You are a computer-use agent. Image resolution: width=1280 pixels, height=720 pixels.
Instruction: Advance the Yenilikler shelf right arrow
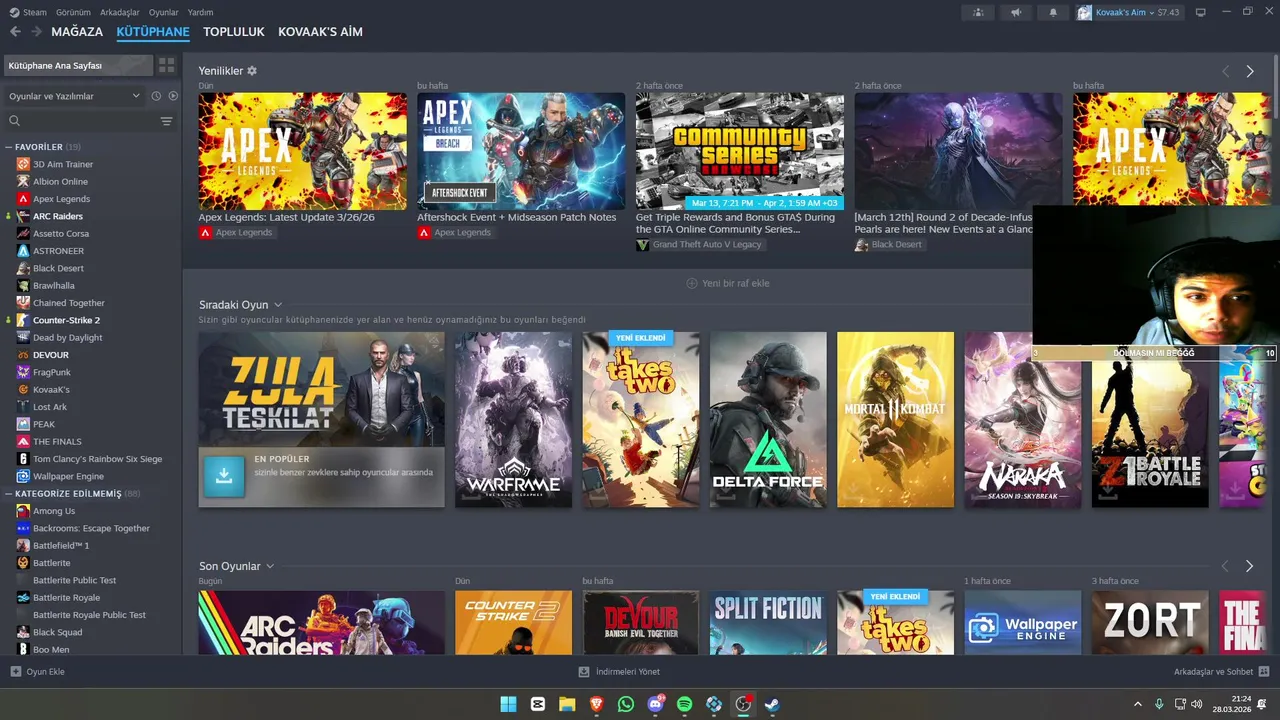[1249, 71]
